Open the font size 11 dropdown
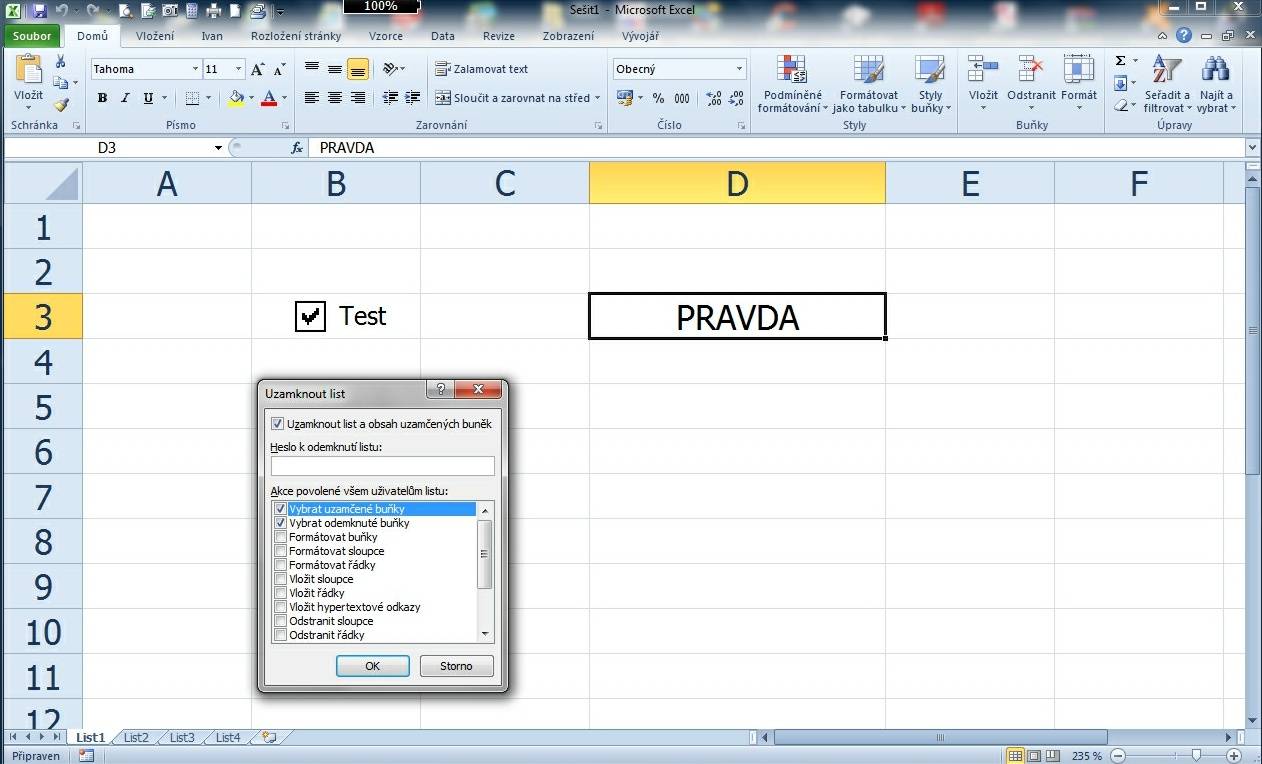 click(238, 69)
